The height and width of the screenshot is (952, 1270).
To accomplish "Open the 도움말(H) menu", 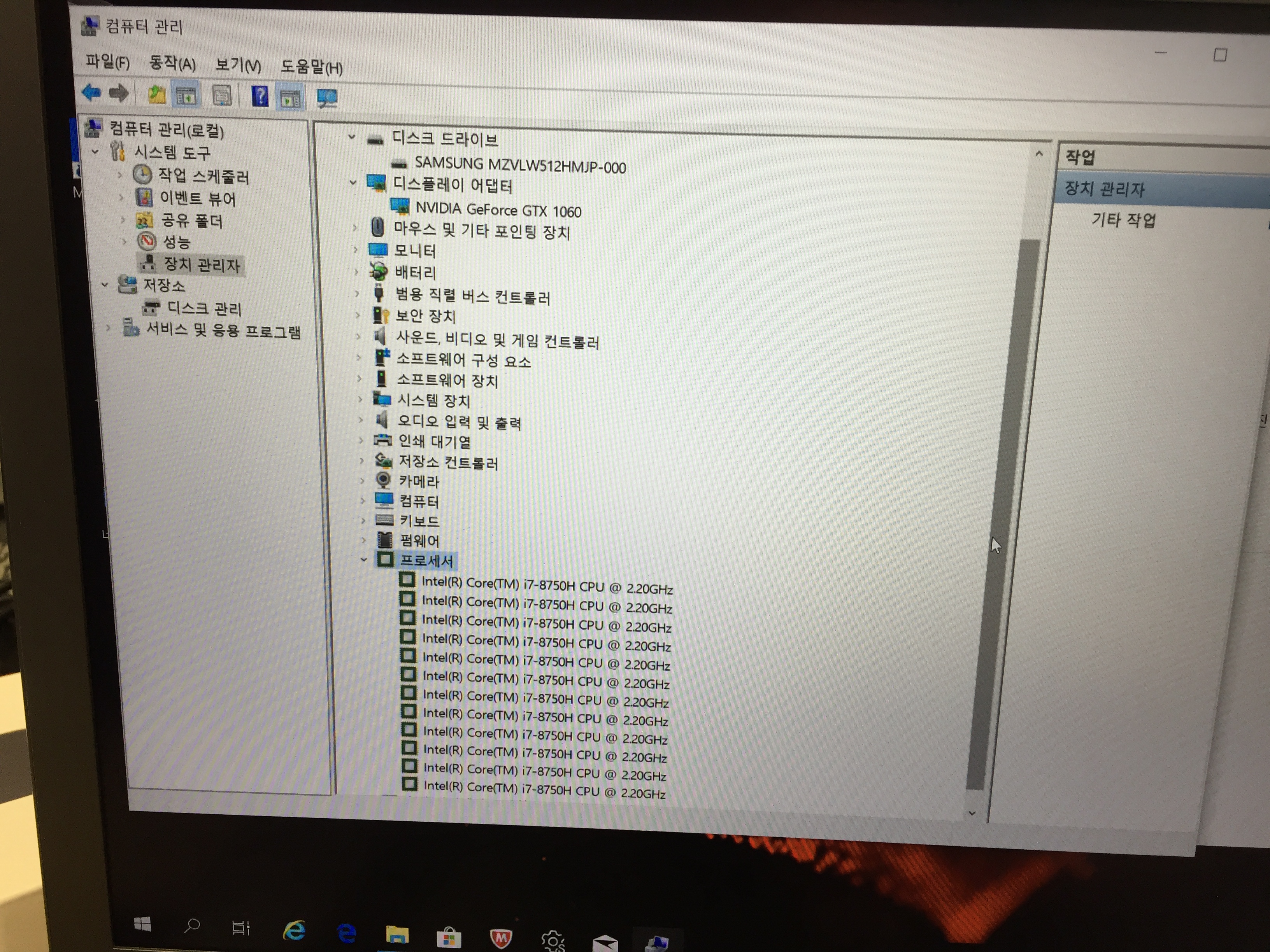I will 311,67.
